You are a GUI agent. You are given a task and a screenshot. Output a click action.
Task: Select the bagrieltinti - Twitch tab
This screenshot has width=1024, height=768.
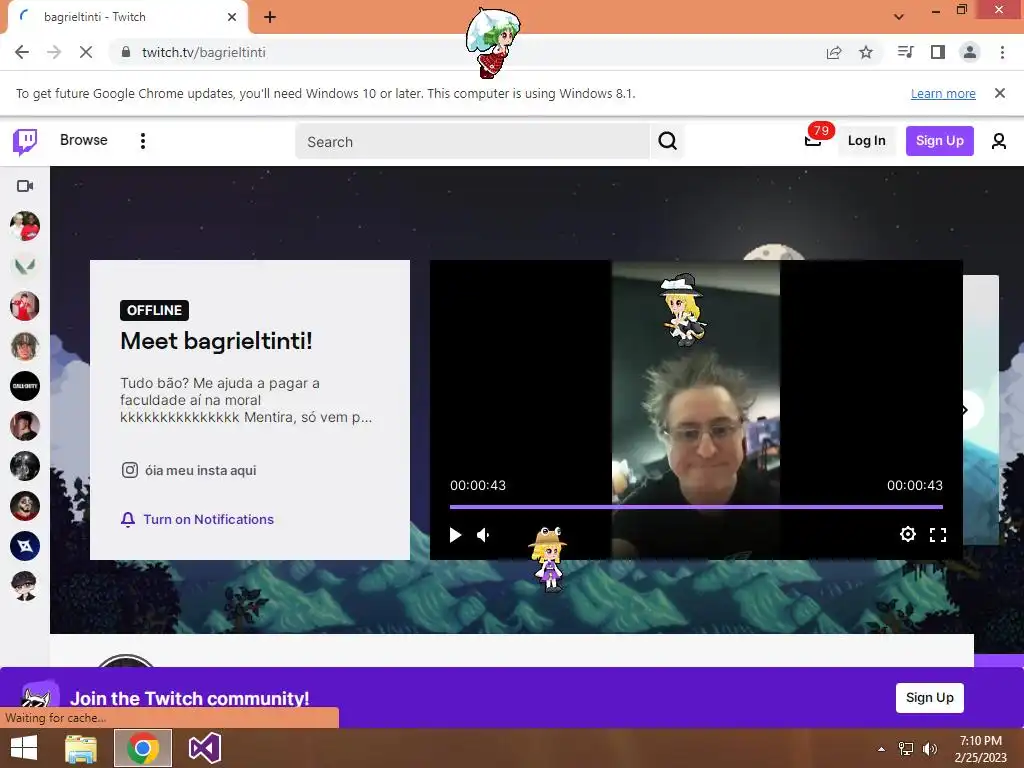pyautogui.click(x=128, y=17)
